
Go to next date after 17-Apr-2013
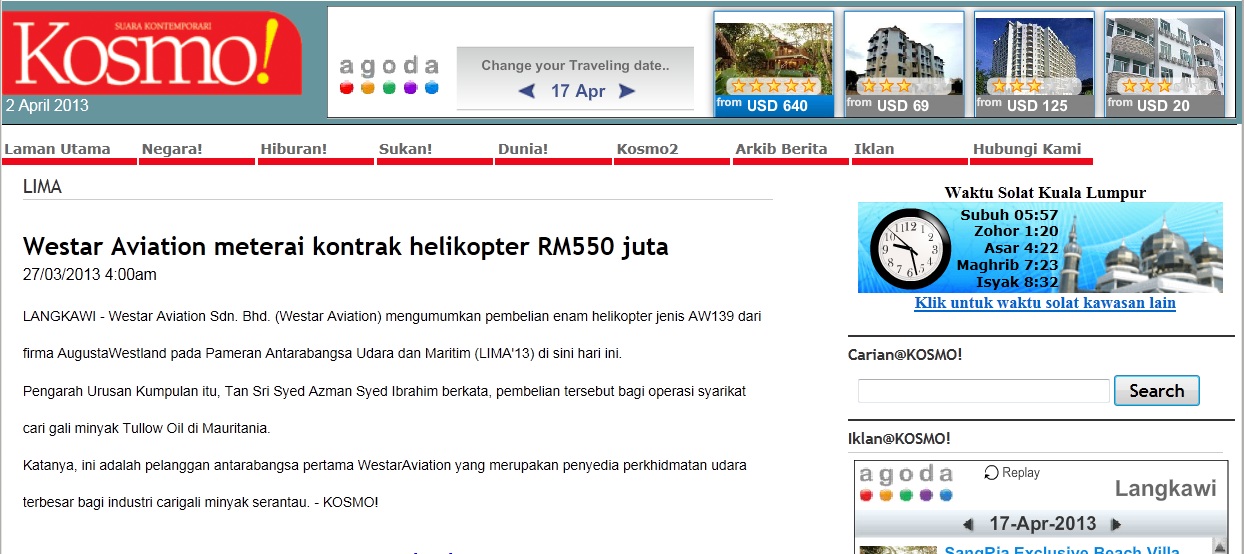[x=1116, y=524]
